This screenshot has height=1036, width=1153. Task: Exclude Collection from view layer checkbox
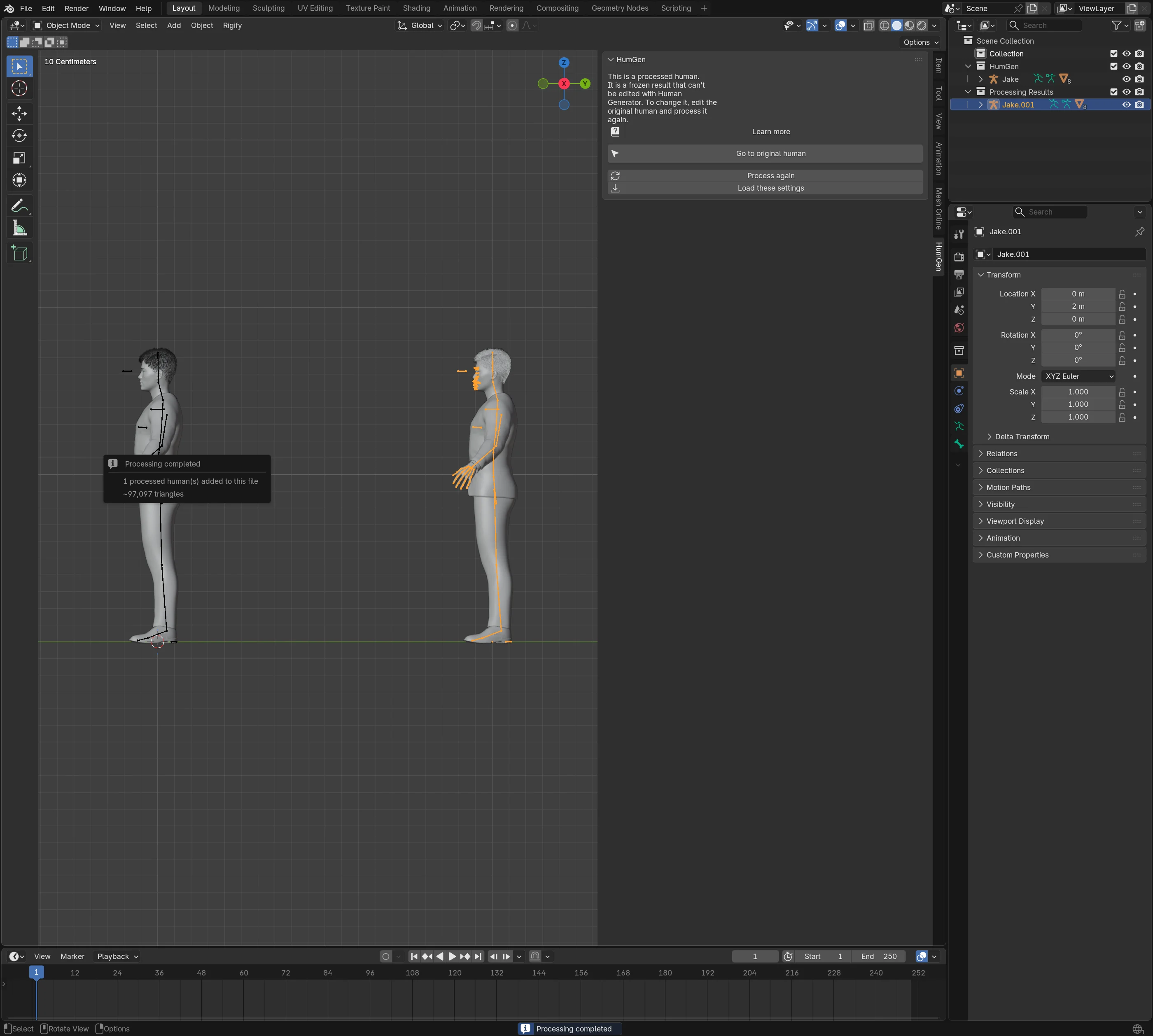point(1114,54)
